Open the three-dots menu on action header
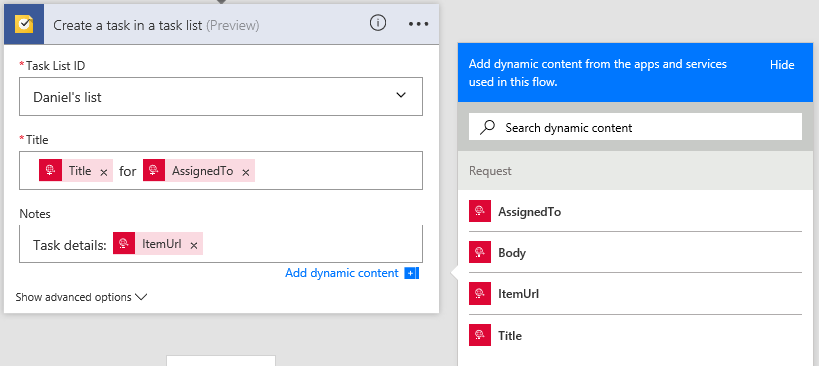This screenshot has height=366, width=819. (418, 24)
